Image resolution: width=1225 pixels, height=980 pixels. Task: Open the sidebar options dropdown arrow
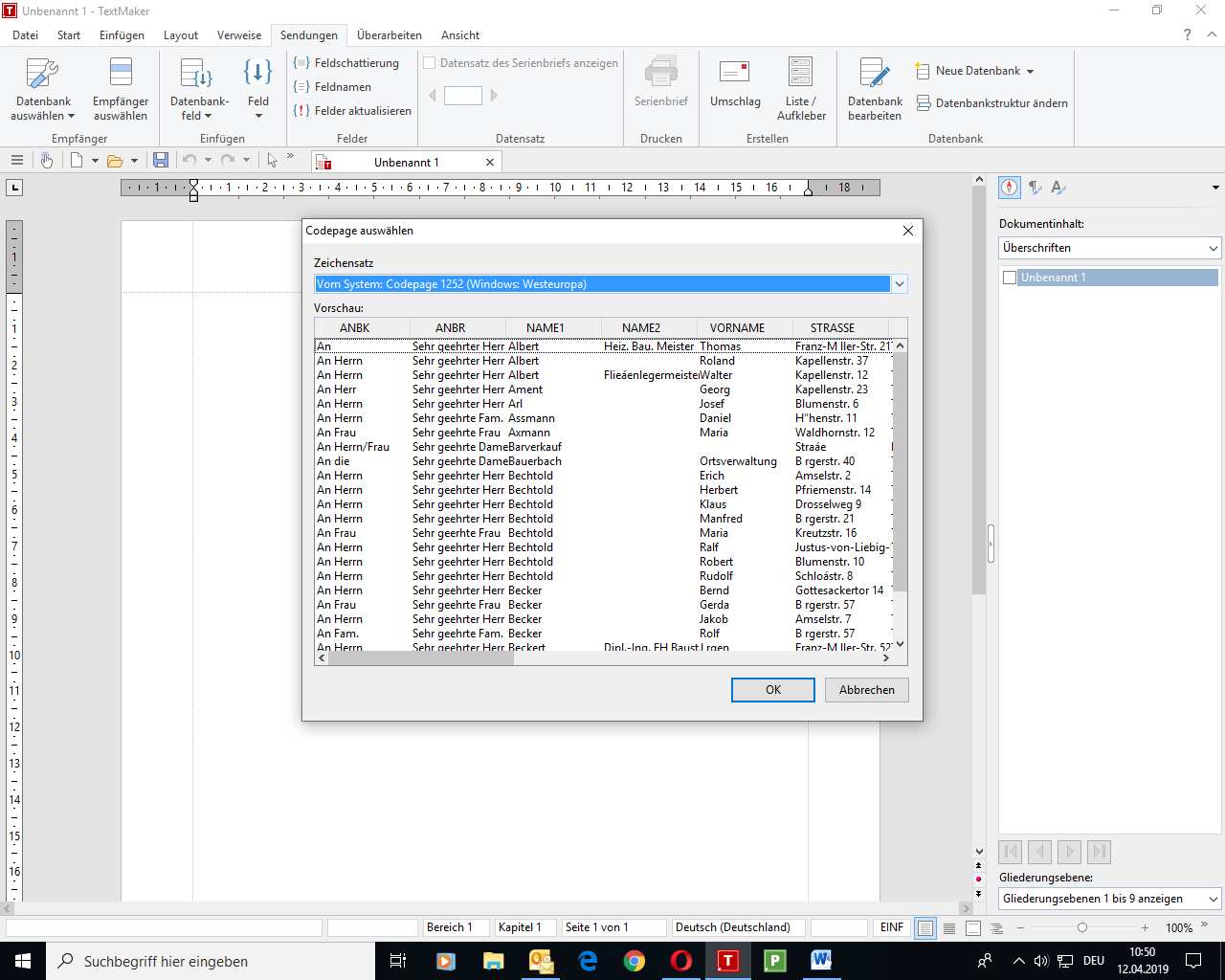point(1215,188)
